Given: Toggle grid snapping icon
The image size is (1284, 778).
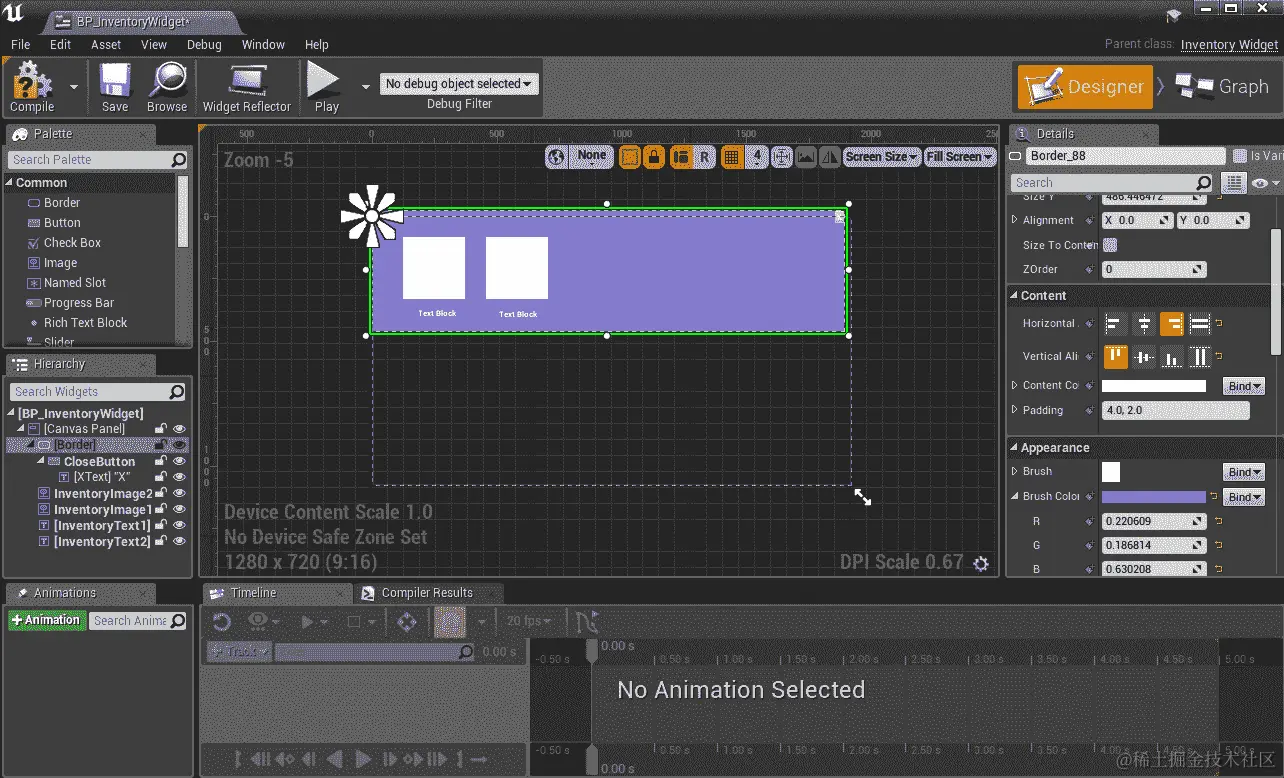Looking at the screenshot, I should click(732, 157).
